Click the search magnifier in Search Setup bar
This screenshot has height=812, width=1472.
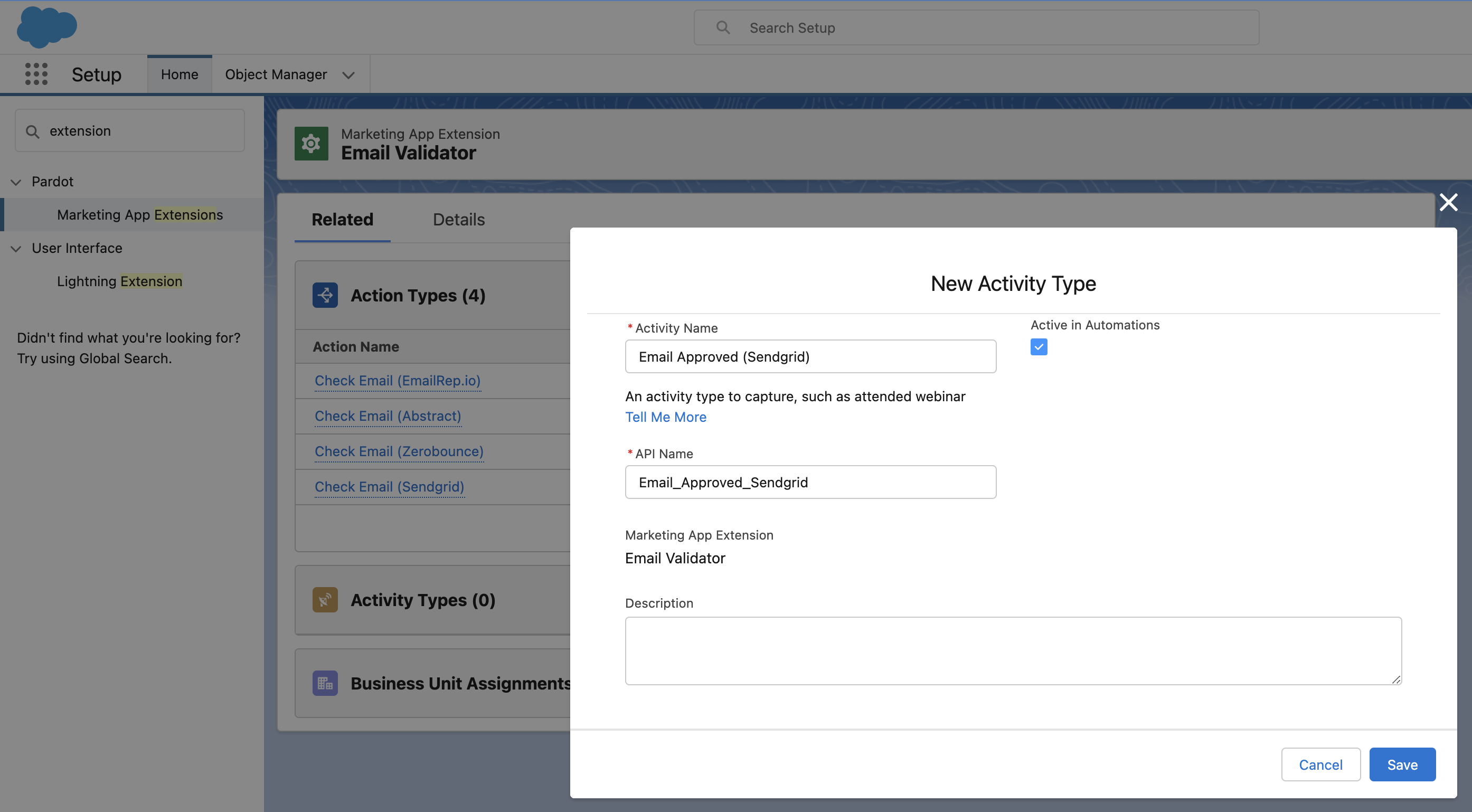click(722, 27)
